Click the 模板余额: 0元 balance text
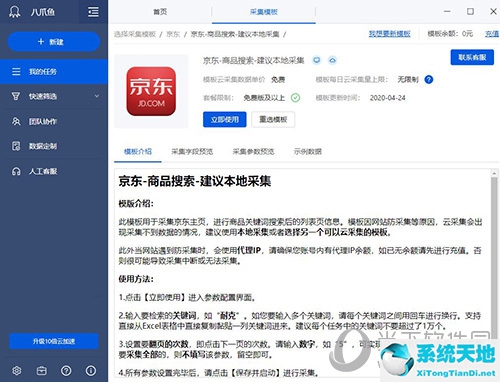 tap(450, 34)
